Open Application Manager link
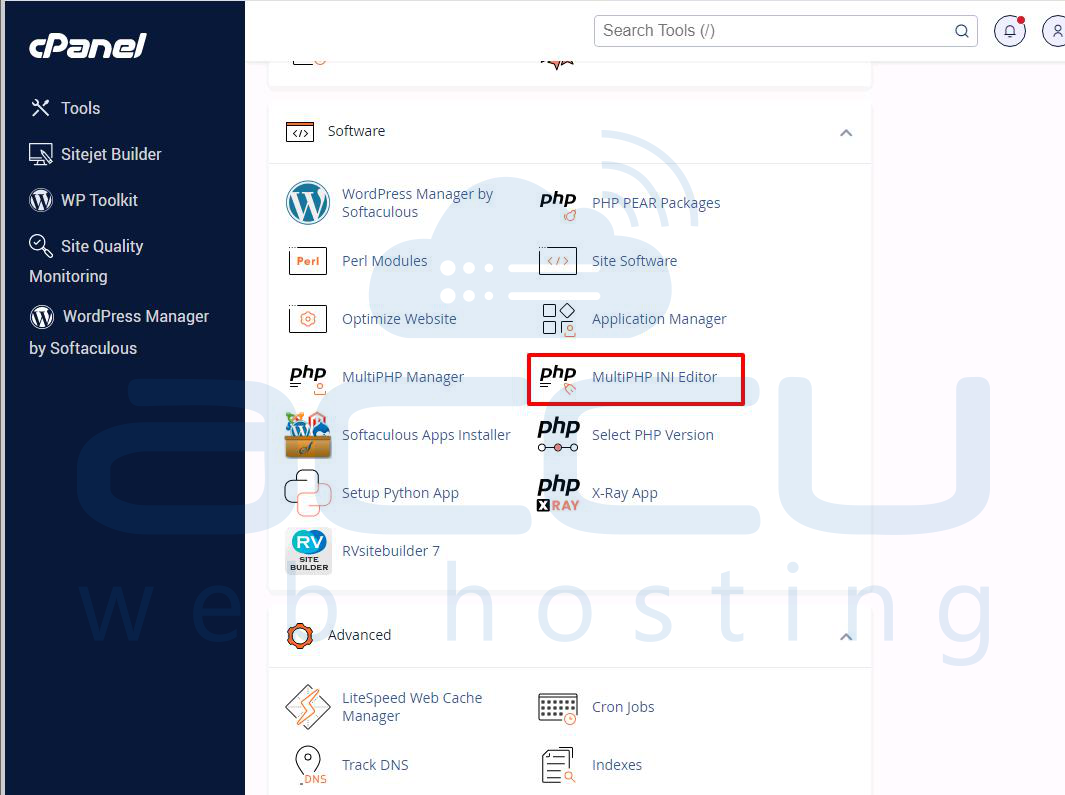This screenshot has height=795, width=1065. click(x=659, y=319)
